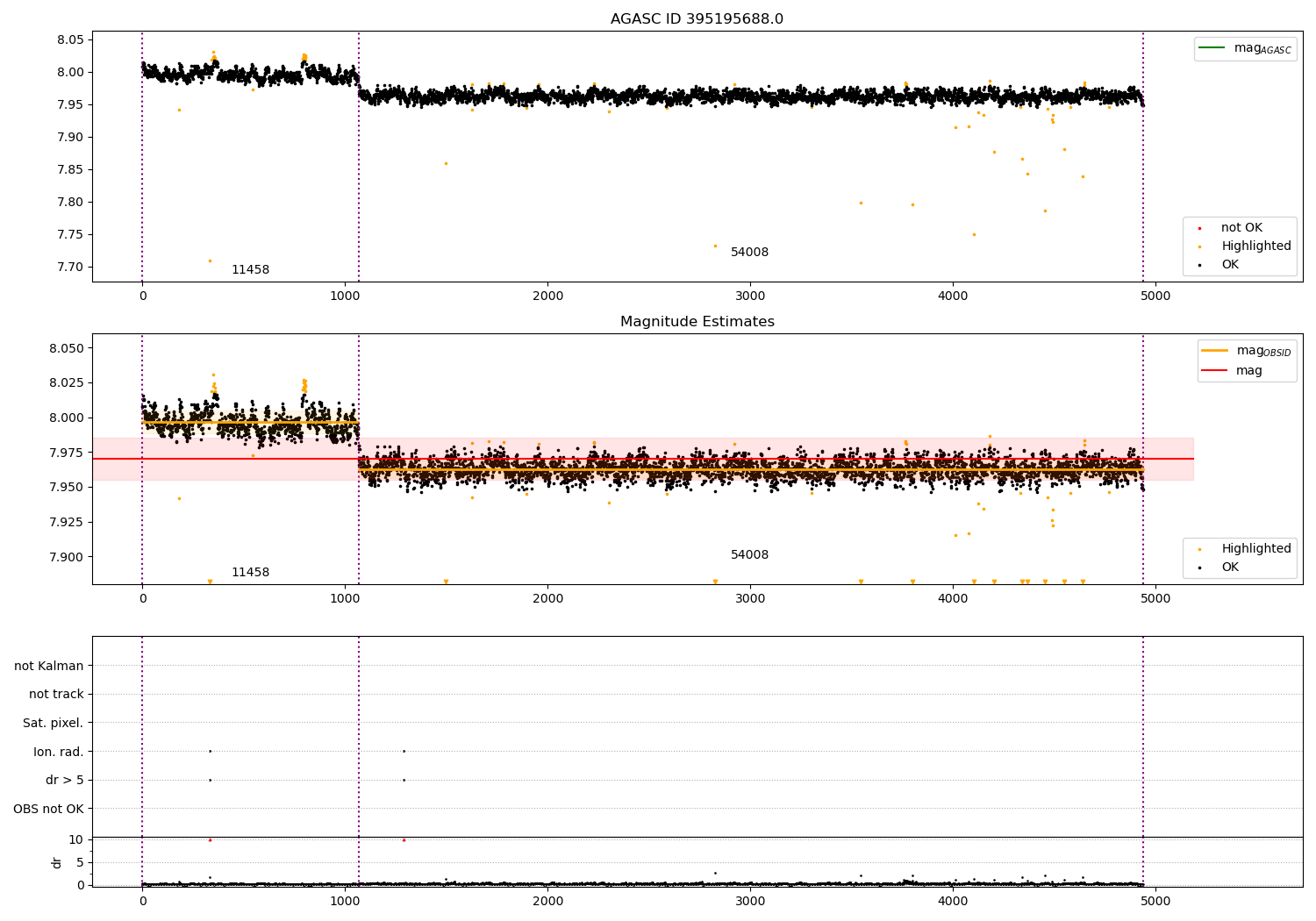
Task: Click the '54008' annotation in Magnitude Estimates panel
Action: pyautogui.click(x=749, y=555)
